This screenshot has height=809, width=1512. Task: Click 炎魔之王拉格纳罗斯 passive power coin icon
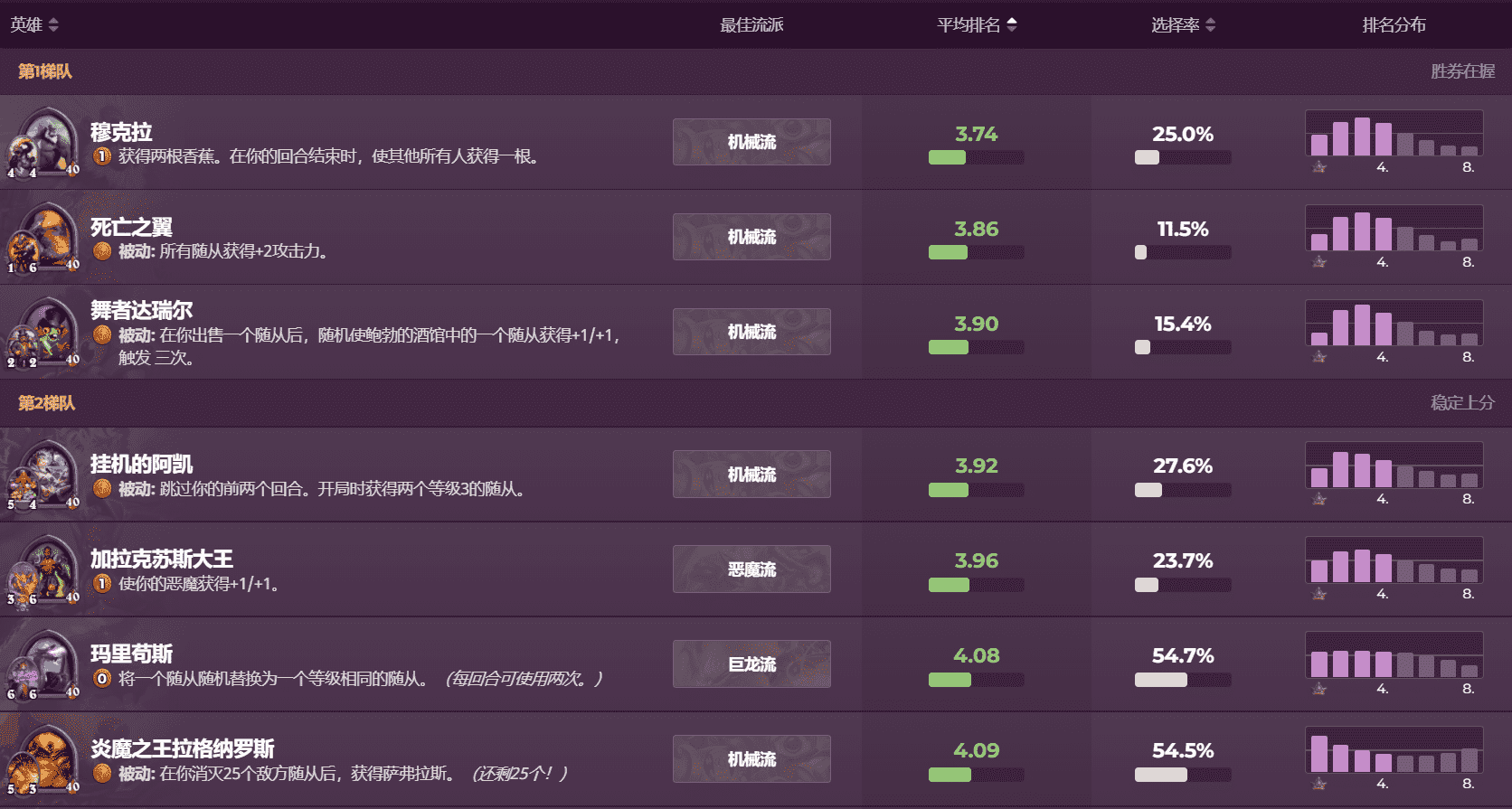click(102, 774)
